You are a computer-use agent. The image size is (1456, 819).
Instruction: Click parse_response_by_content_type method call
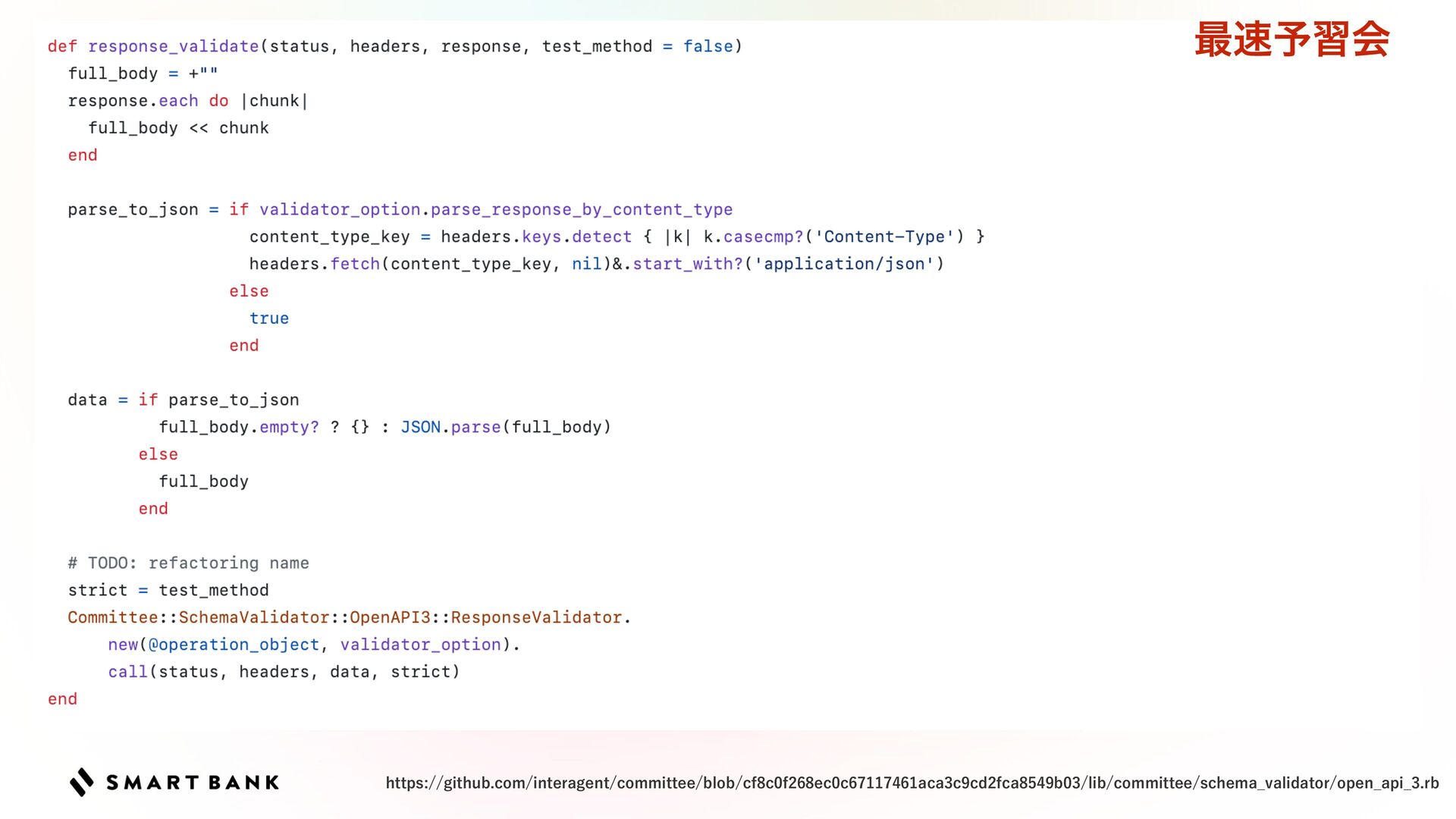581,209
